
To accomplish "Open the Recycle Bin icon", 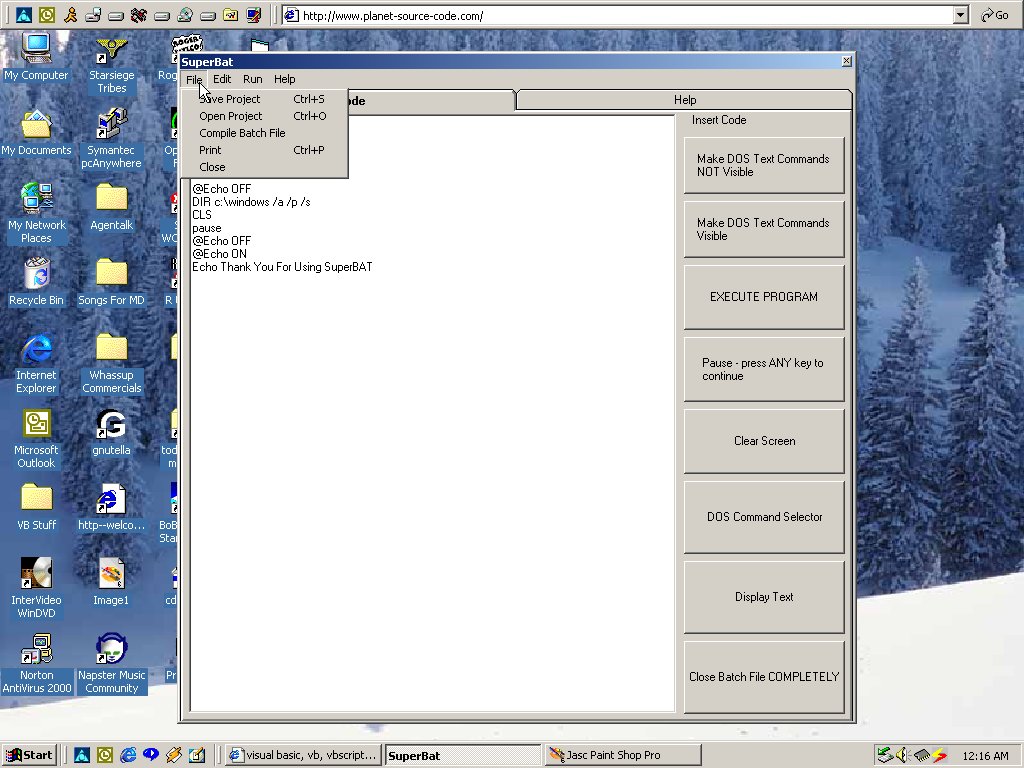I will (x=36, y=275).
